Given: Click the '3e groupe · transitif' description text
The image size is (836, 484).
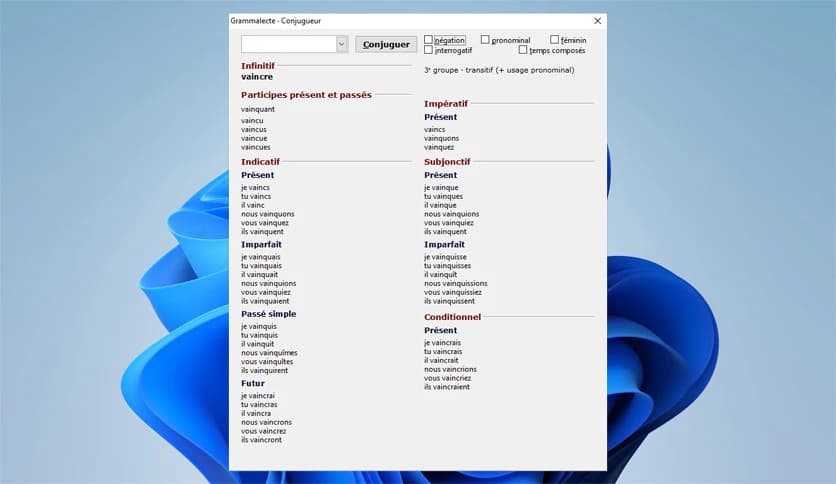Looking at the screenshot, I should pyautogui.click(x=499, y=70).
